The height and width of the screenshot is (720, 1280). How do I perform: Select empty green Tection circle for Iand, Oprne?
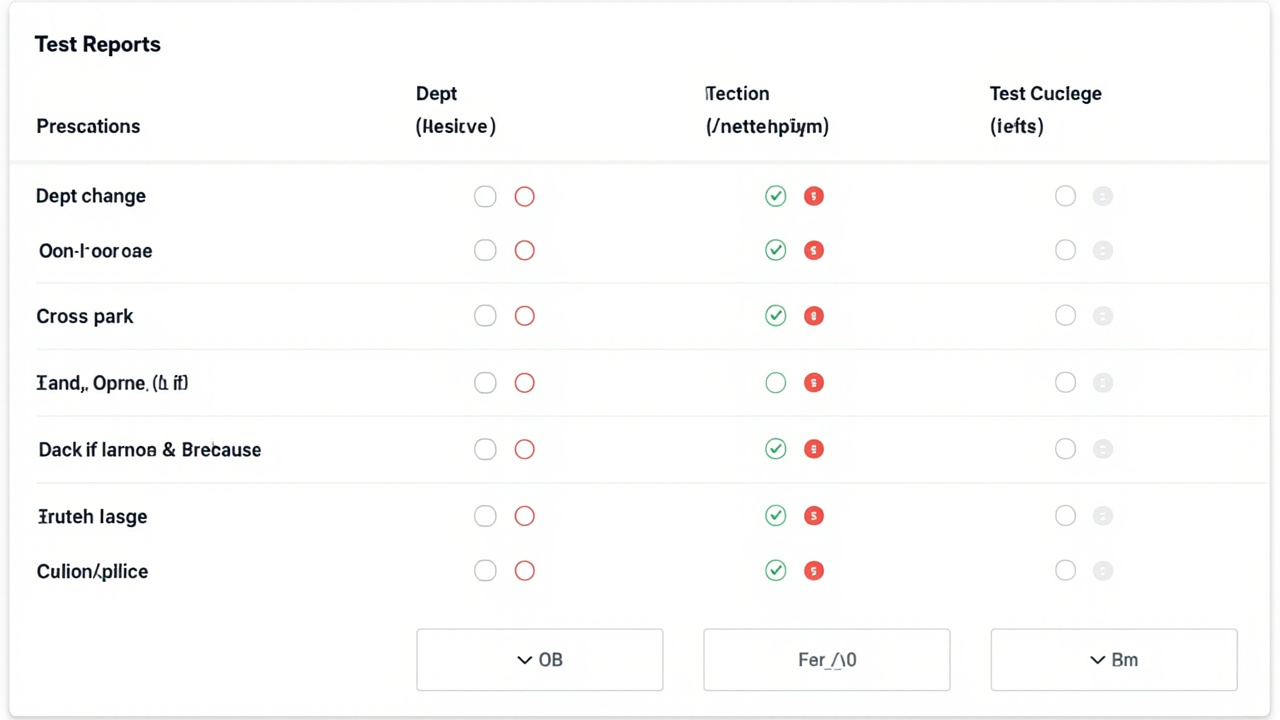click(776, 383)
